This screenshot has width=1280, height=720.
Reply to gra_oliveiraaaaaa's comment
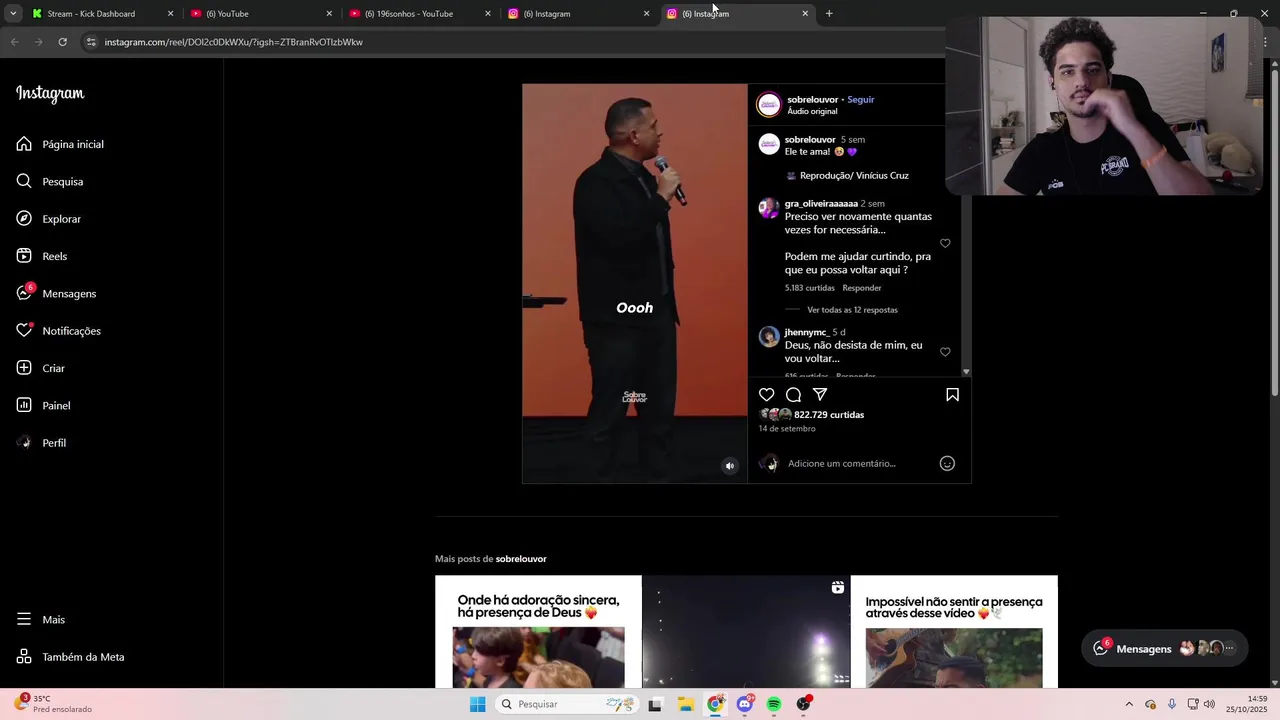click(862, 288)
